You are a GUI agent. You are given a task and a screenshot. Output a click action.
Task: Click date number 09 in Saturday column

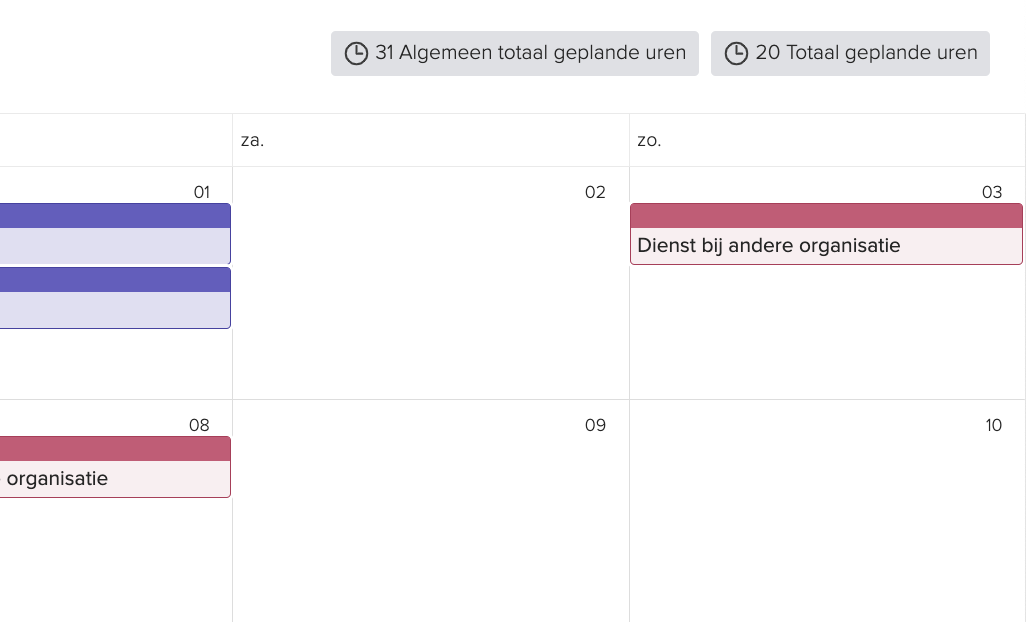click(595, 425)
